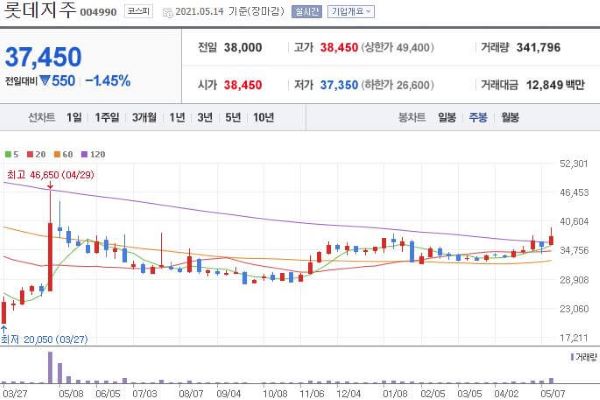Click the 거래량 value 341,796

[x=538, y=47]
